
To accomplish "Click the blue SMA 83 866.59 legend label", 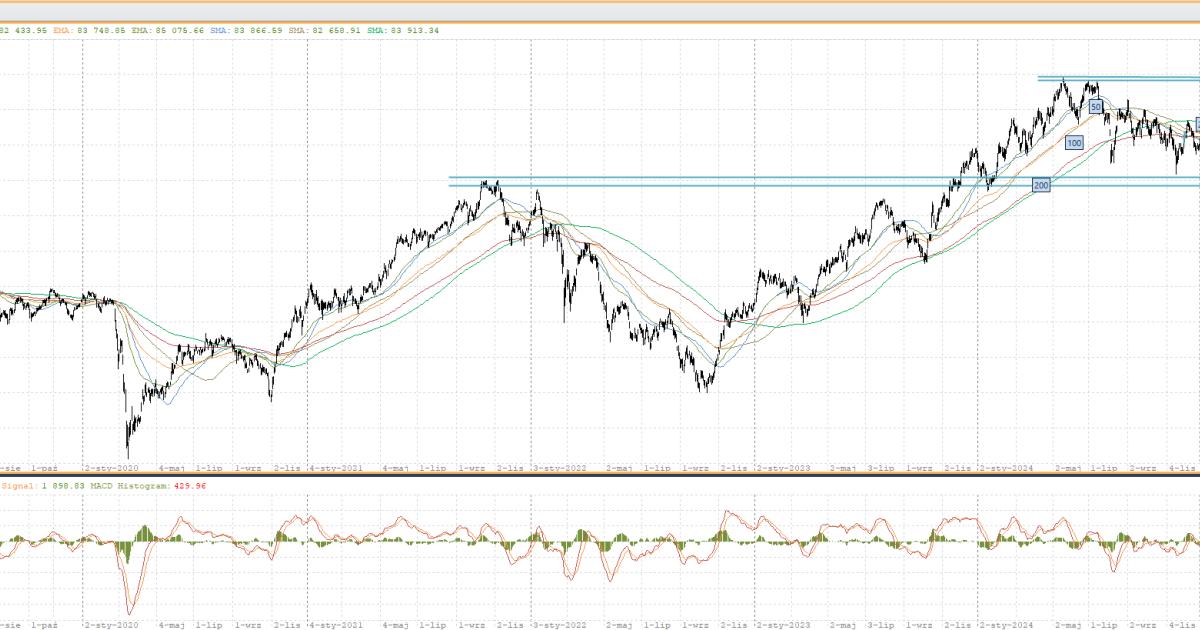I will pyautogui.click(x=247, y=30).
